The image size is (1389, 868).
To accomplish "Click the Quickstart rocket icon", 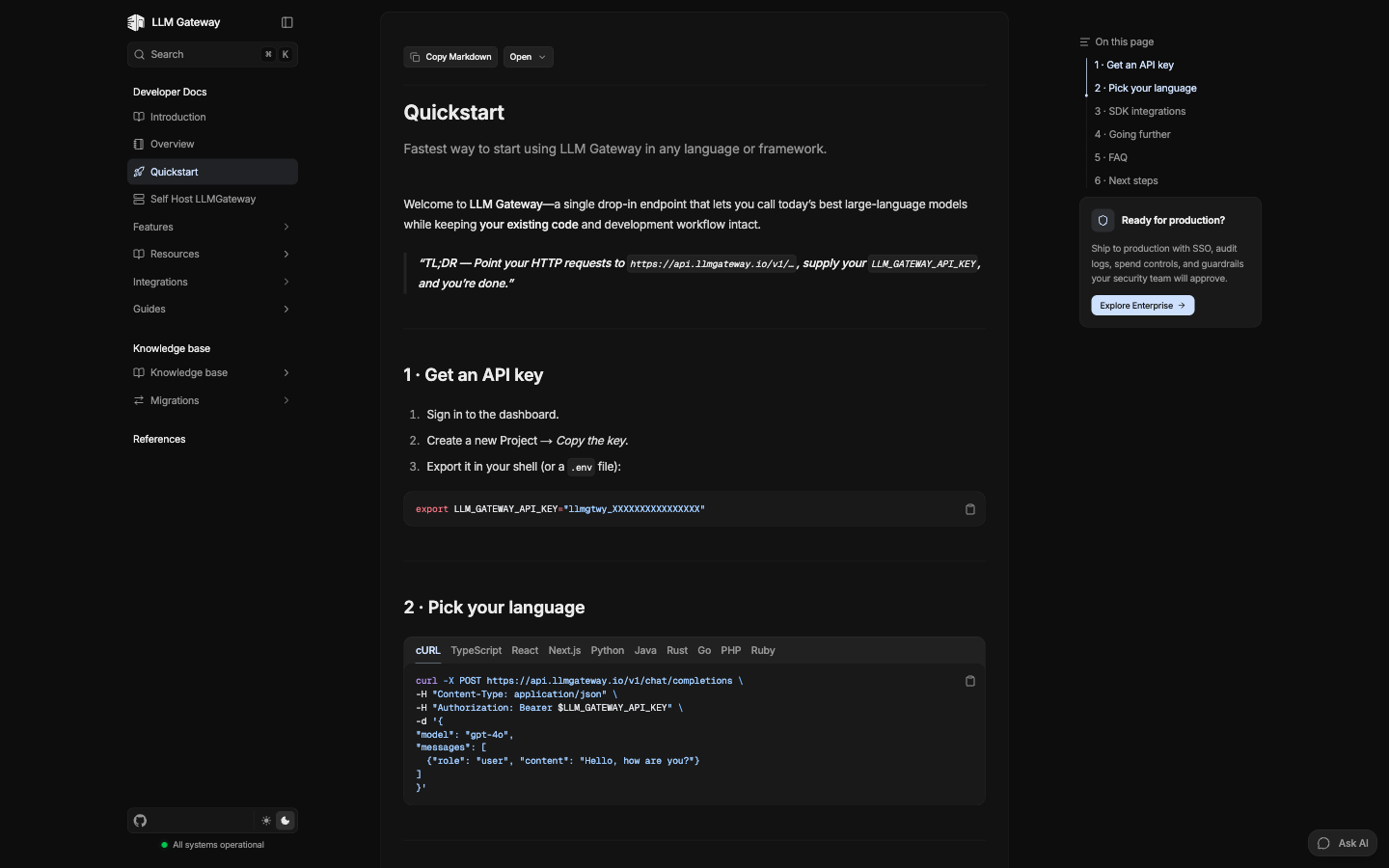I will tap(139, 172).
